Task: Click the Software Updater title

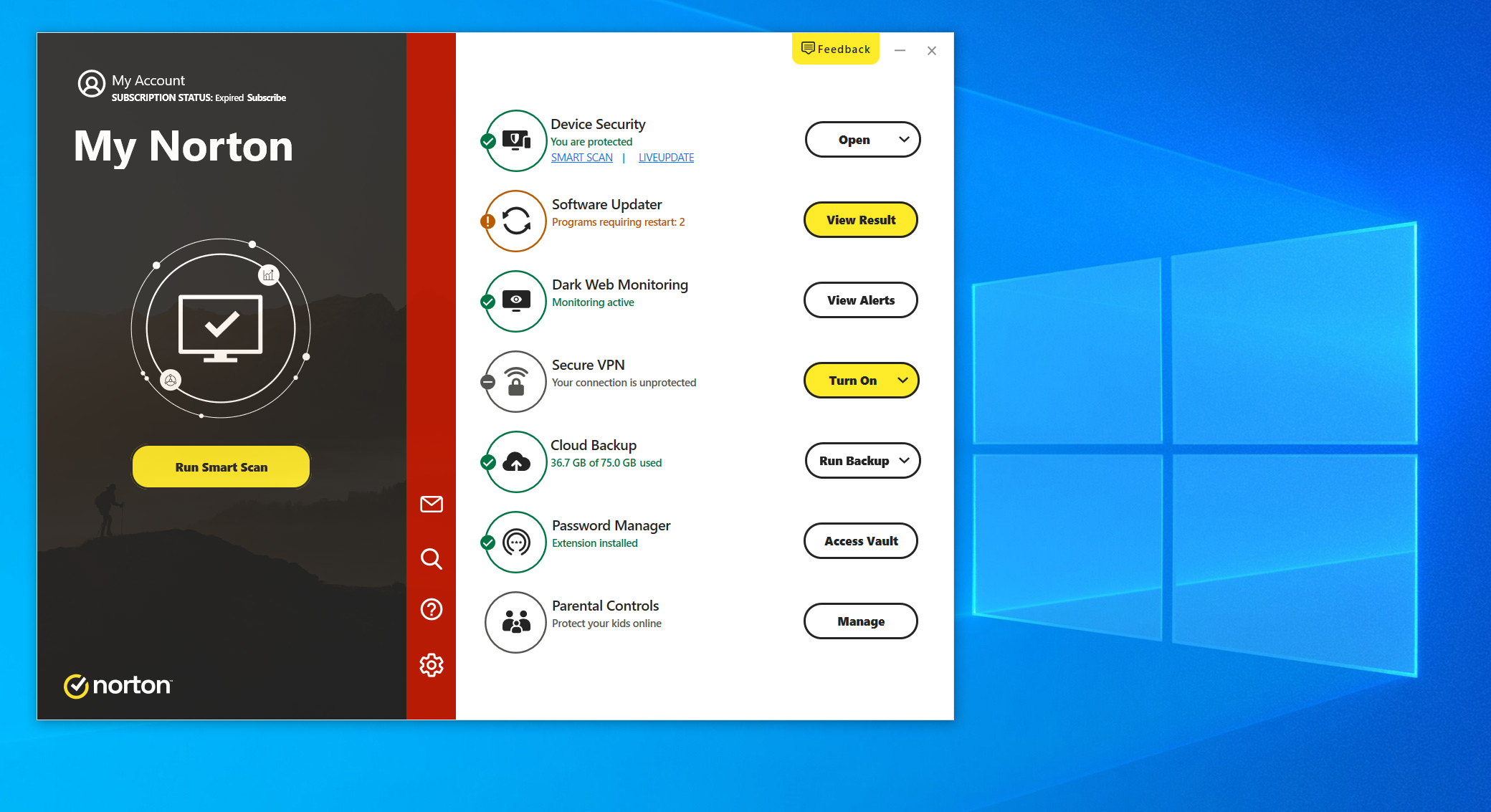Action: (607, 204)
